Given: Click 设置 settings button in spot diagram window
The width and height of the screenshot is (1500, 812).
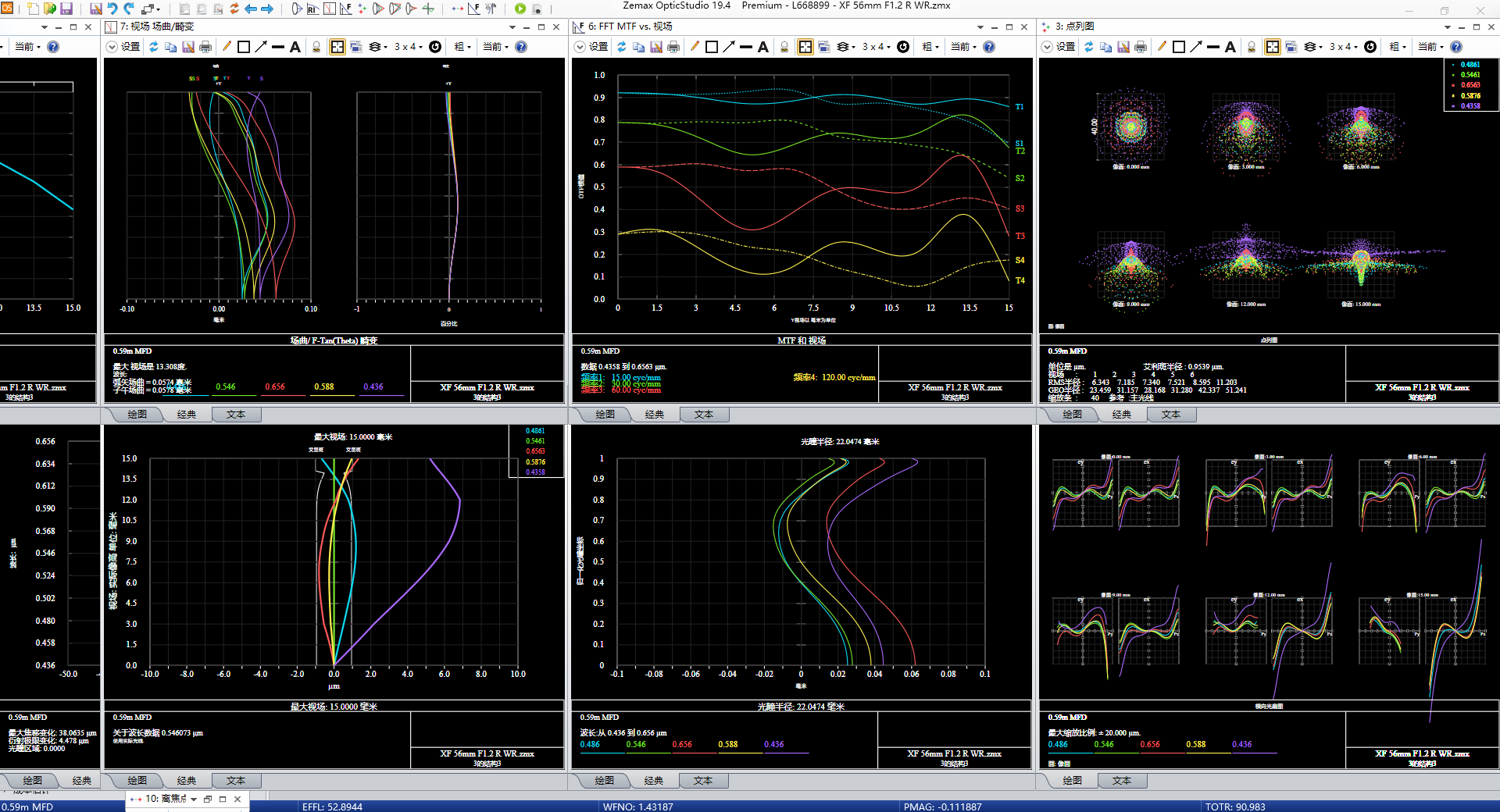Looking at the screenshot, I should point(1059,47).
